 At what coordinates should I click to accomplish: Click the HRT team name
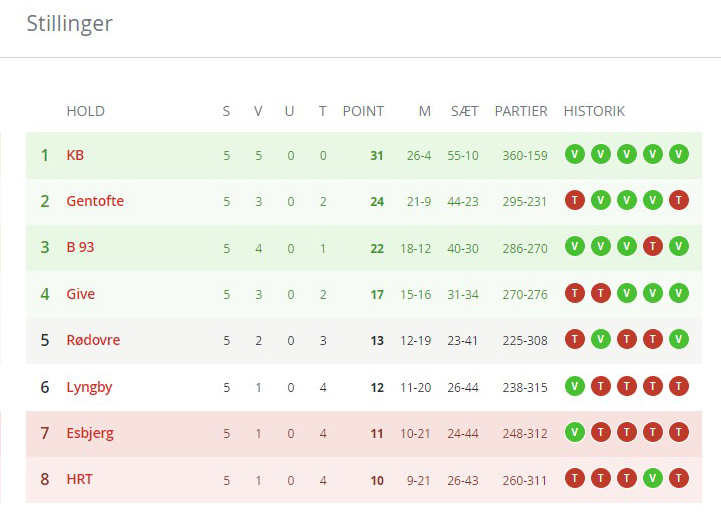pos(79,479)
